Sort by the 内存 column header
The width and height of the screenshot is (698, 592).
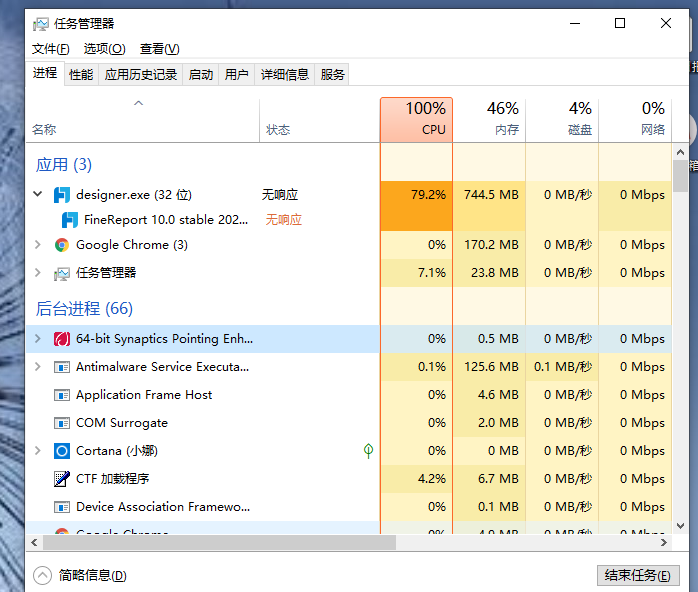click(489, 120)
